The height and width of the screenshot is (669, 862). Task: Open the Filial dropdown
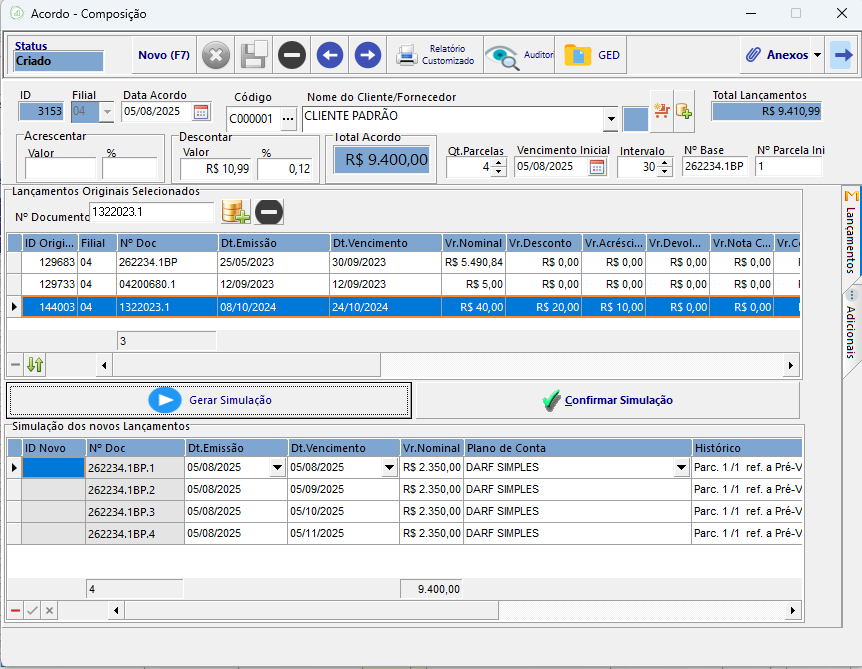[x=107, y=112]
